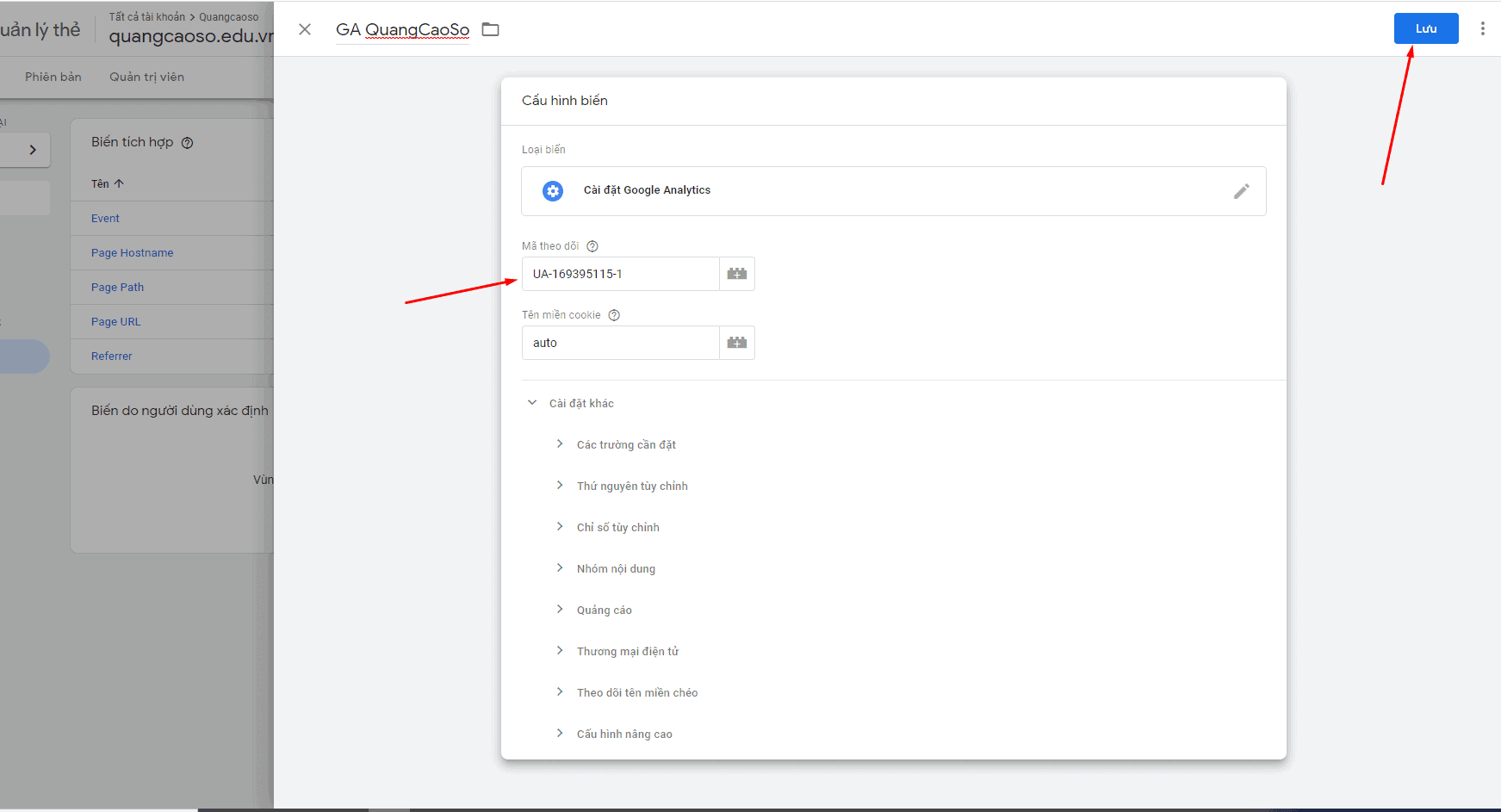Open the Page Hostname variable
Screen dimensions: 1501x812
pos(133,253)
